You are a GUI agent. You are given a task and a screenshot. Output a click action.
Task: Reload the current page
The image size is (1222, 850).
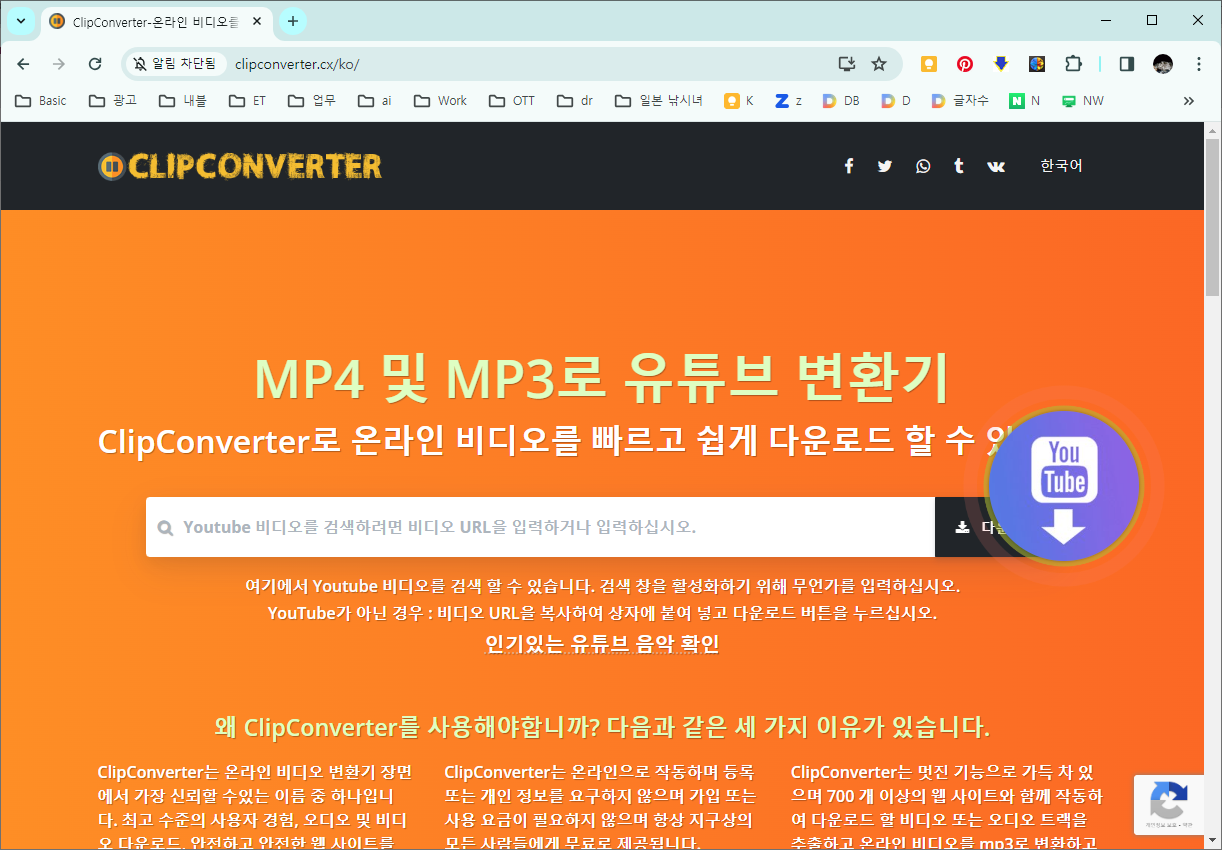tap(95, 64)
